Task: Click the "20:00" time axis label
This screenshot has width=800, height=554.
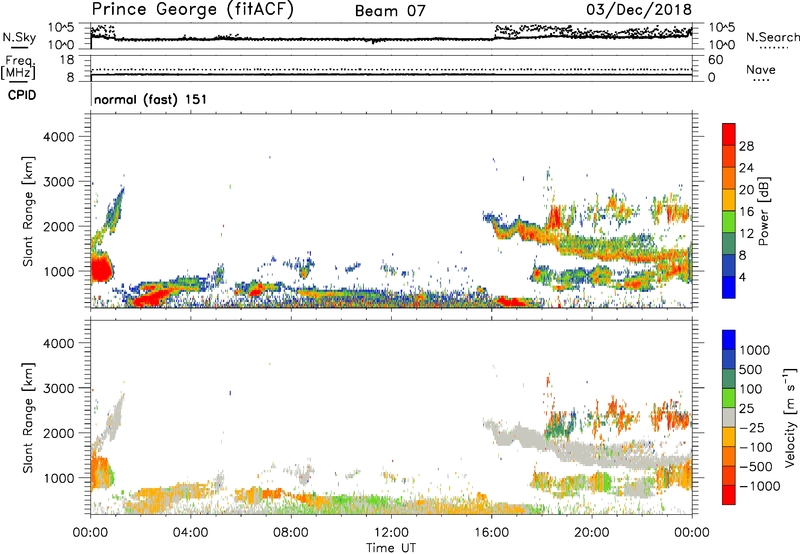Action: (592, 533)
